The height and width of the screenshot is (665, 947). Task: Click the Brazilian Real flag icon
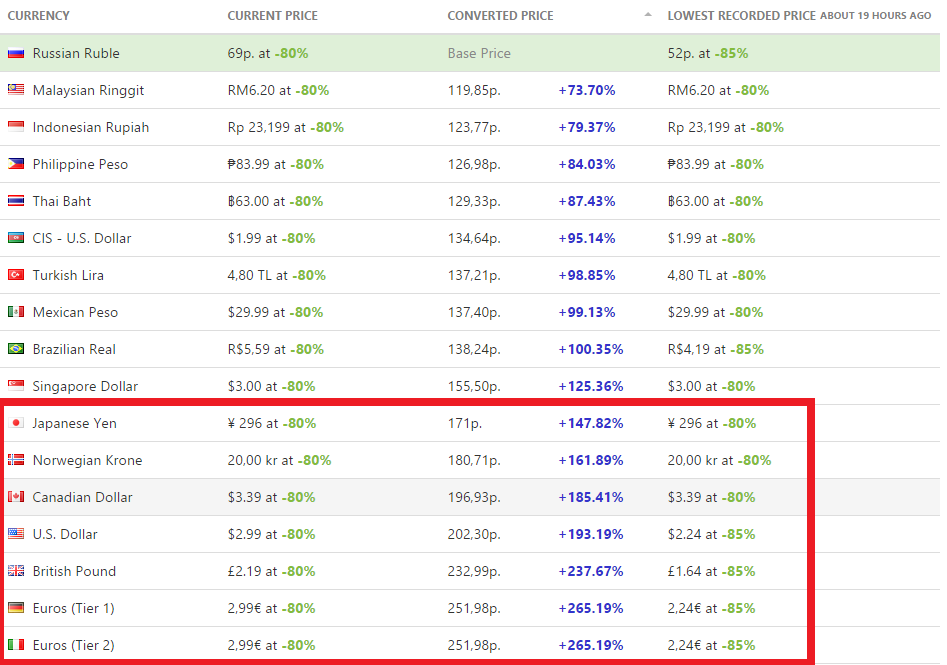coord(15,349)
